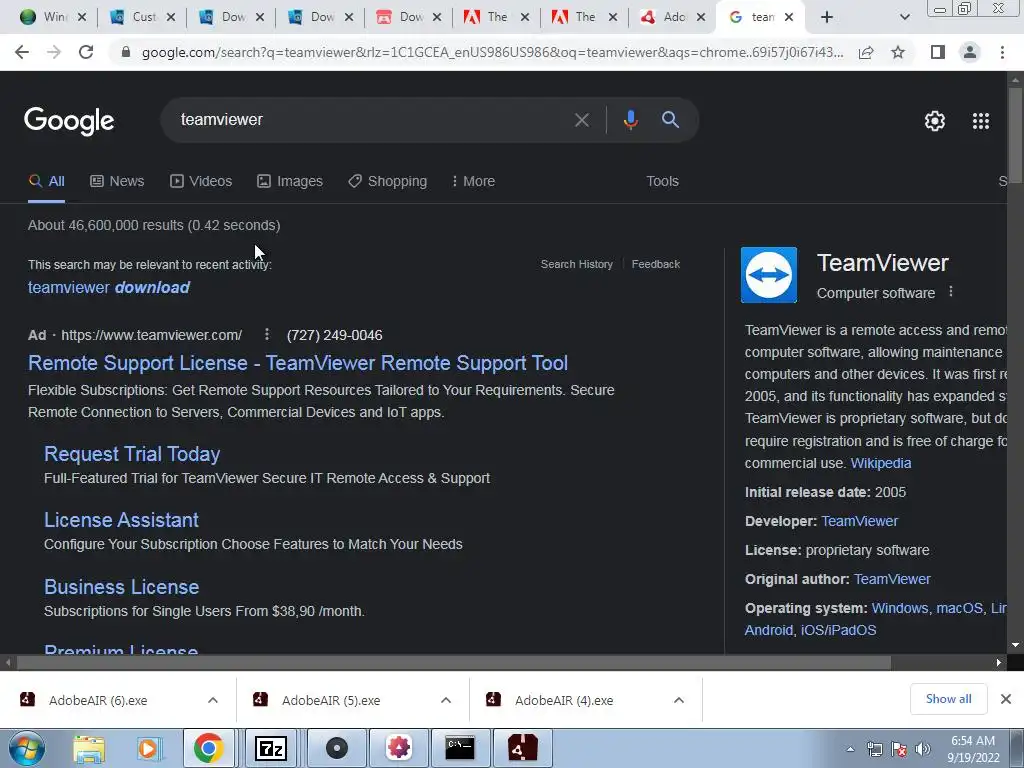This screenshot has height=768, width=1024.
Task: Open the Chrome side panel icon
Action: pyautogui.click(x=938, y=52)
